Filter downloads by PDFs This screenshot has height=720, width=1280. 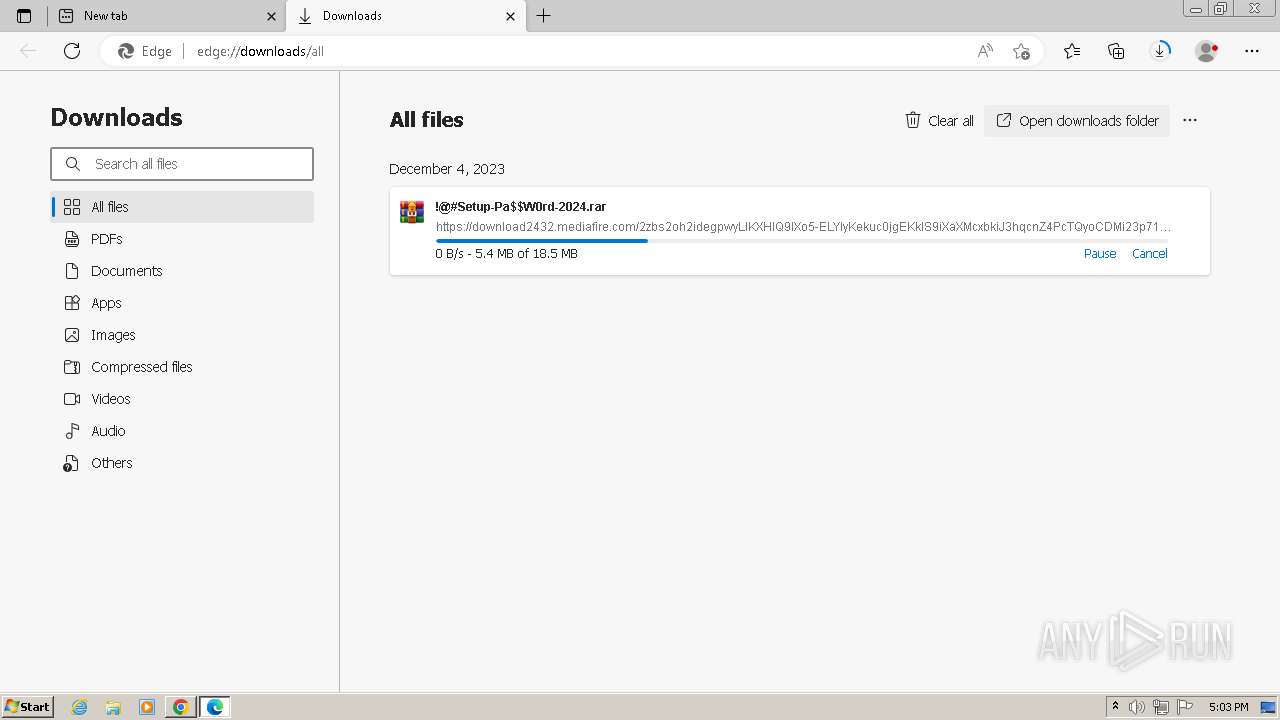tap(182, 239)
